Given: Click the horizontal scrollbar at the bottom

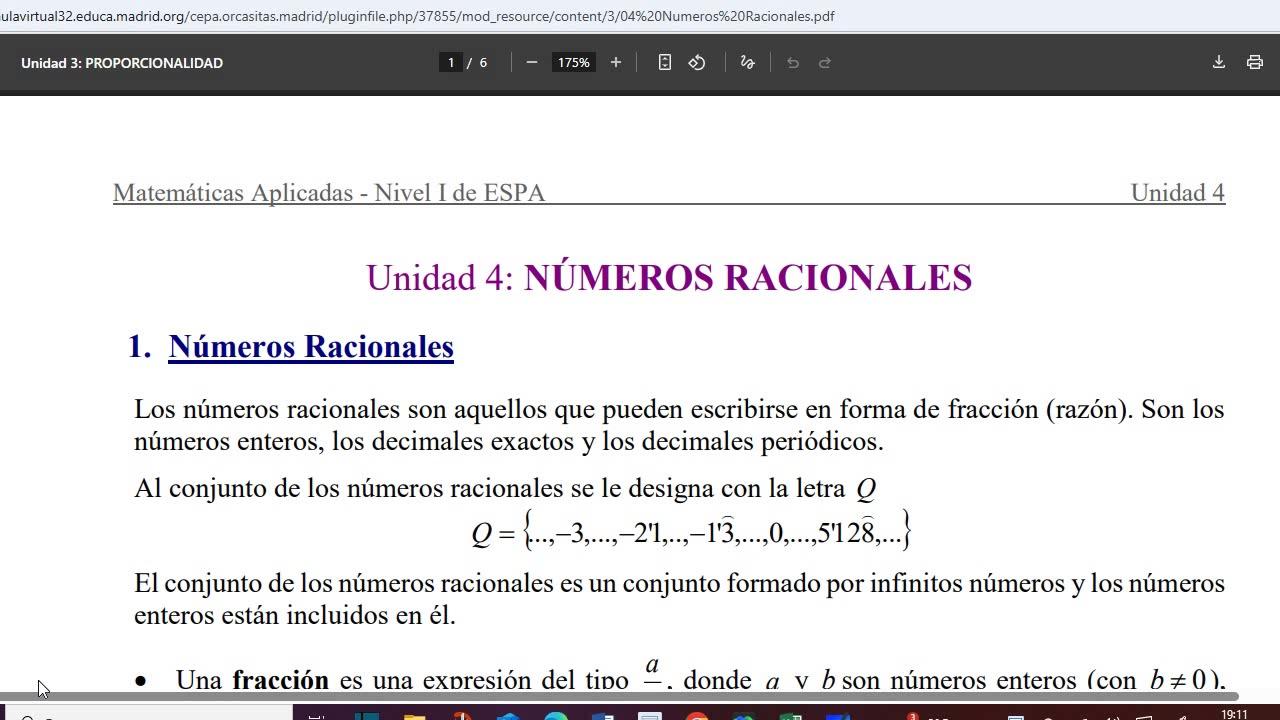Looking at the screenshot, I should 620,696.
